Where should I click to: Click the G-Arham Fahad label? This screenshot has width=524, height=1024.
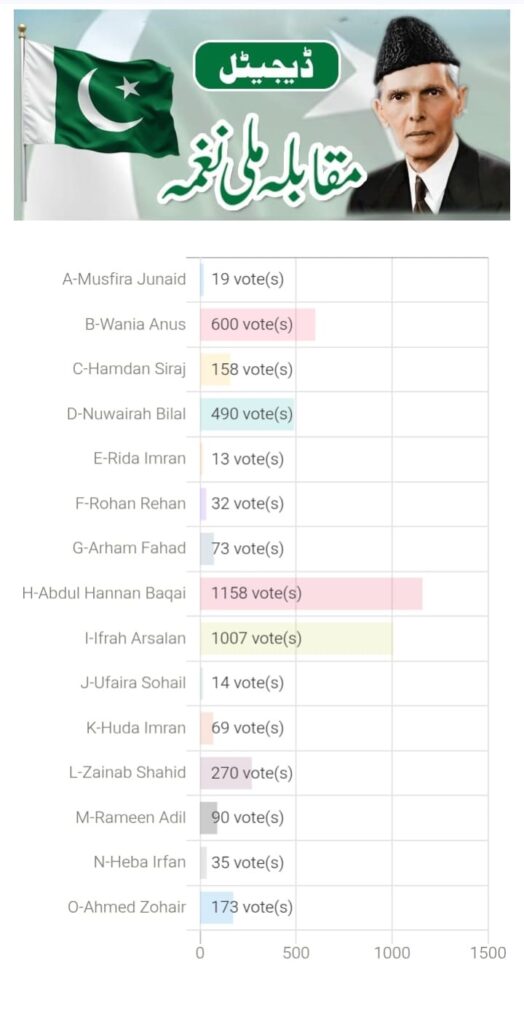click(x=129, y=548)
